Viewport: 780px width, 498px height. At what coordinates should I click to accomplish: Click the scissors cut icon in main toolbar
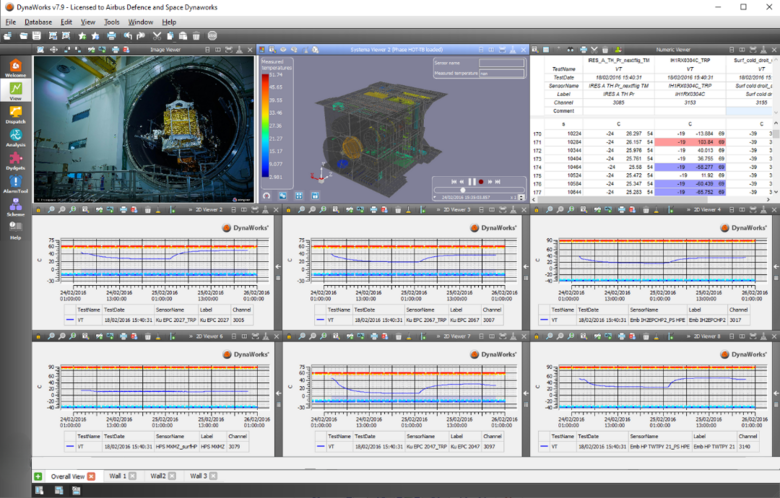tap(157, 36)
